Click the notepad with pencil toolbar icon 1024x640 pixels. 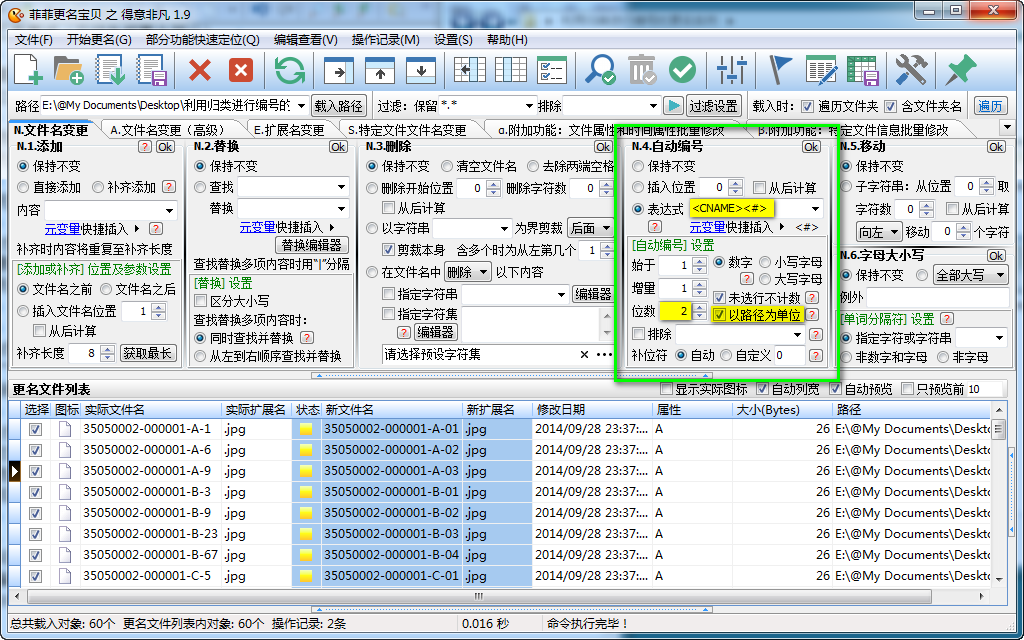coord(822,70)
